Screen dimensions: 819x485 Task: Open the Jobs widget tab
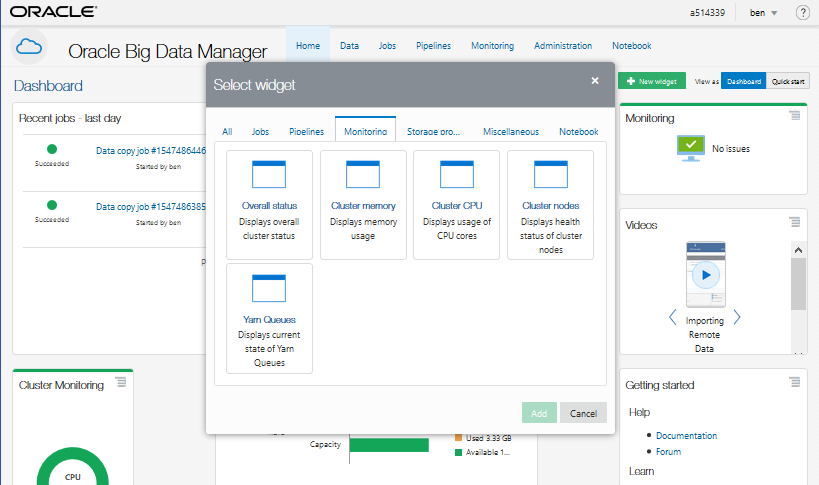pyautogui.click(x=260, y=132)
